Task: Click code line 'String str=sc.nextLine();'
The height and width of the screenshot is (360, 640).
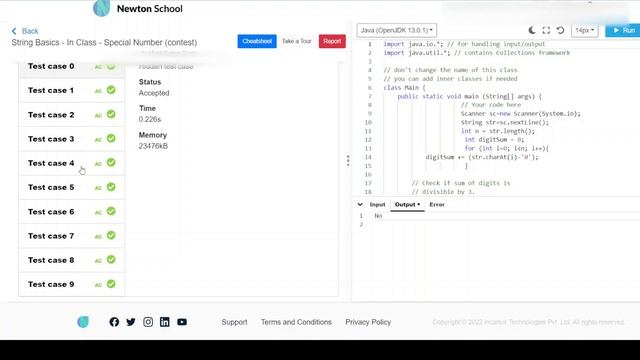Action: [x=505, y=122]
